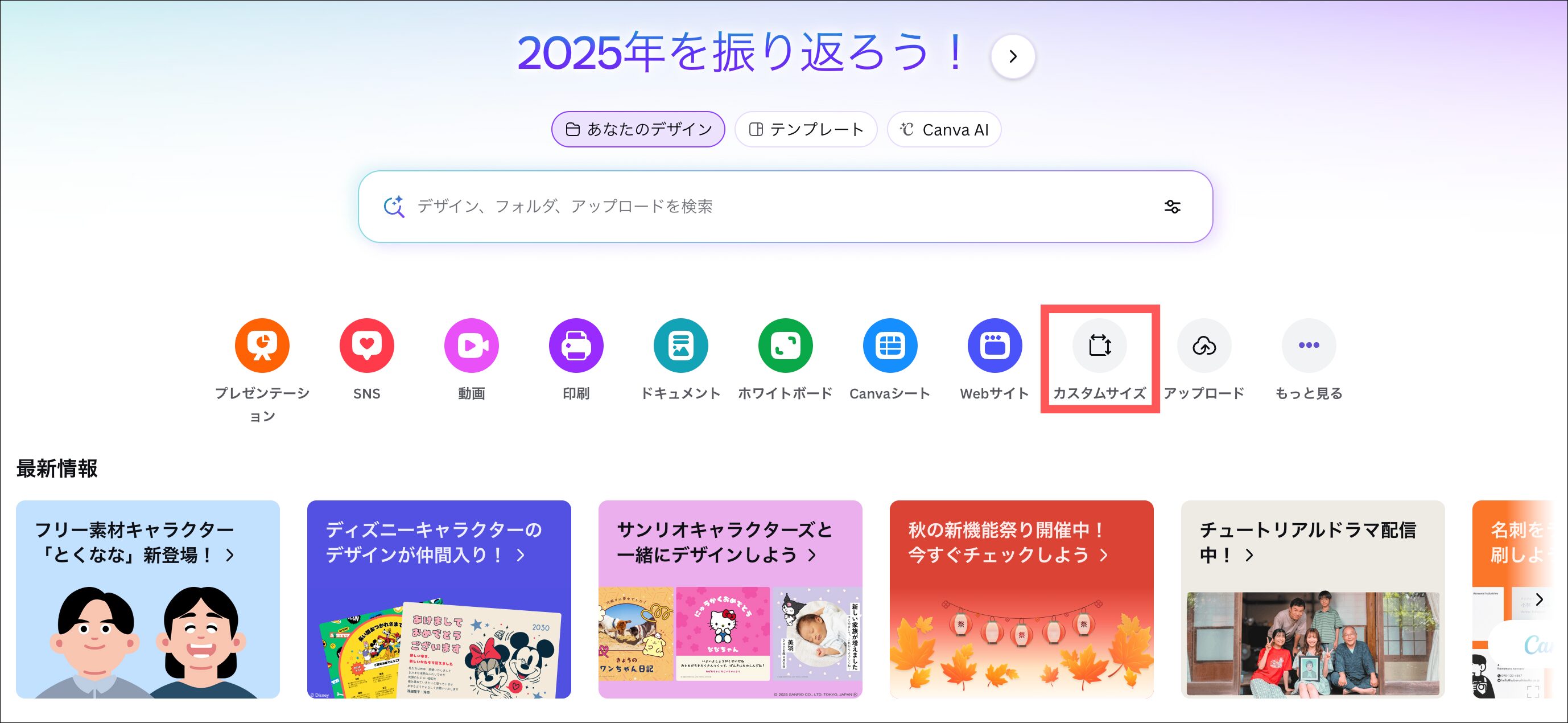1568x723 pixels.
Task: Switch to Canva AI tab
Action: tap(944, 130)
